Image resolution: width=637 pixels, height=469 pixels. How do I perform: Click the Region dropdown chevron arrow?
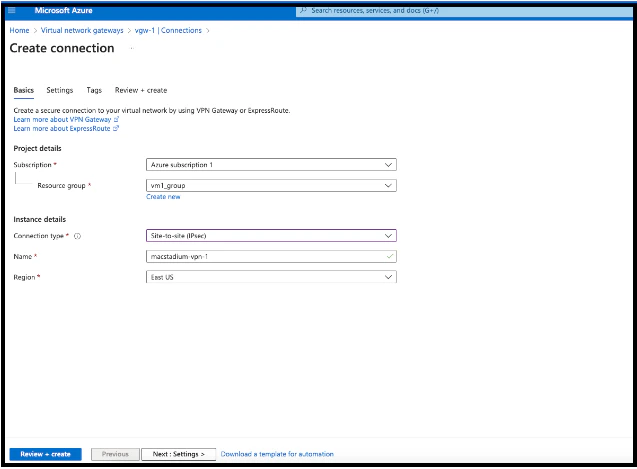[388, 277]
